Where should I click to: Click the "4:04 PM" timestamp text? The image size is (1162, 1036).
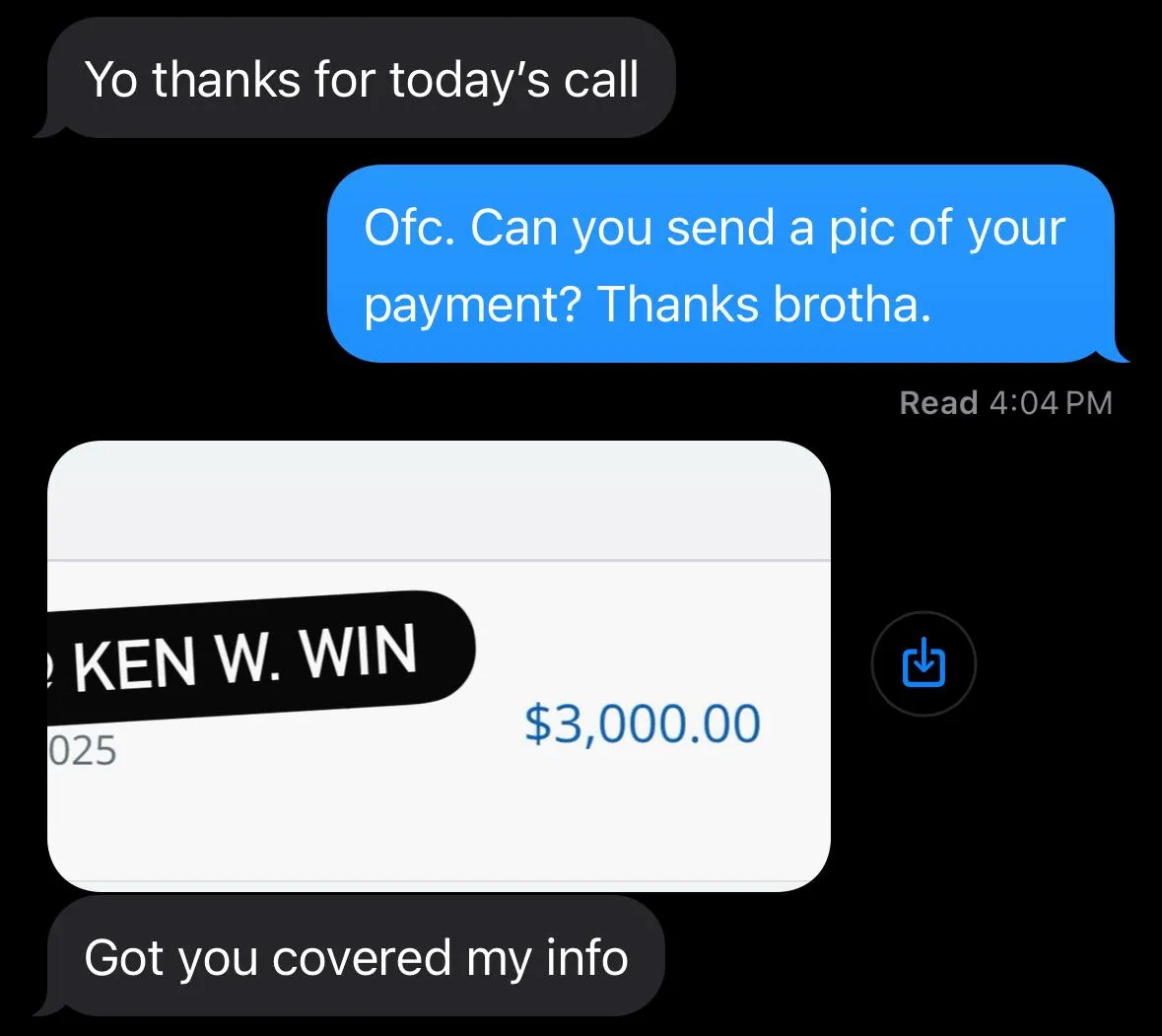1051,403
